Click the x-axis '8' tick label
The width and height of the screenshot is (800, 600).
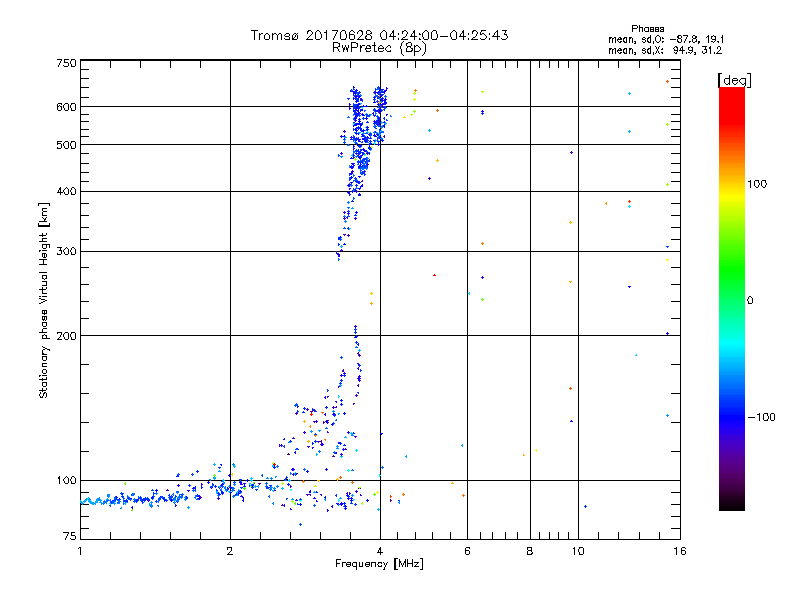530,551
